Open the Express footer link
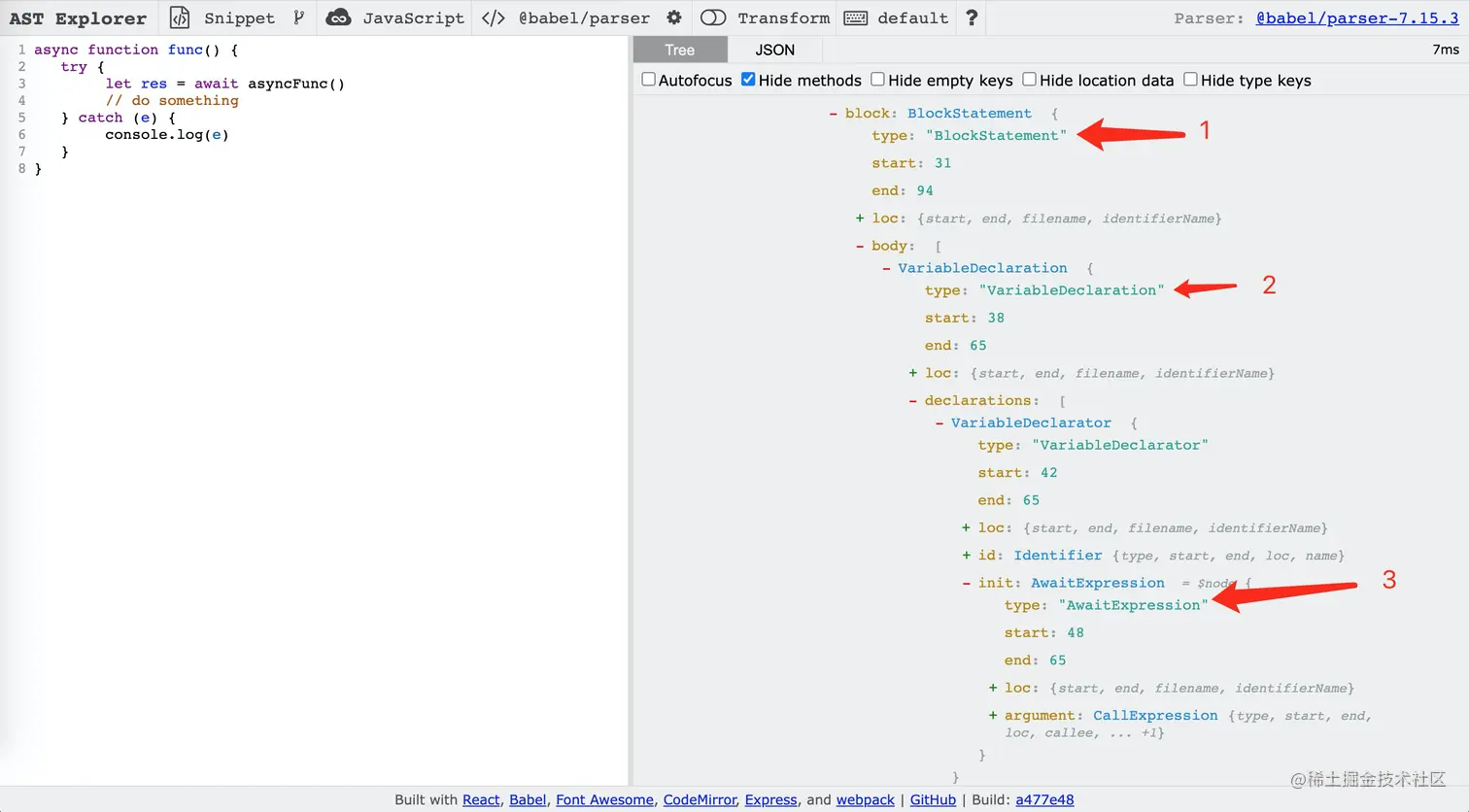 [771, 799]
